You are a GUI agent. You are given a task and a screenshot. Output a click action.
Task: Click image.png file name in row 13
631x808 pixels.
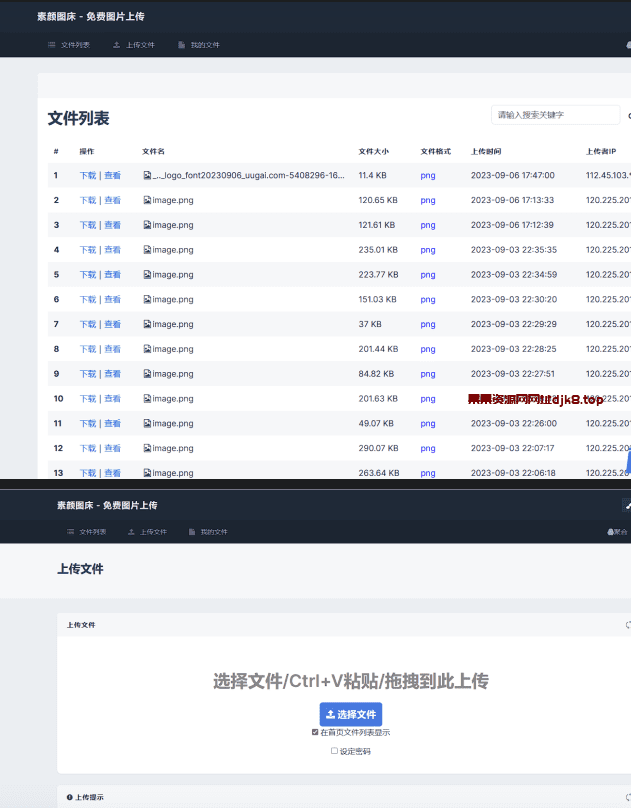point(173,473)
